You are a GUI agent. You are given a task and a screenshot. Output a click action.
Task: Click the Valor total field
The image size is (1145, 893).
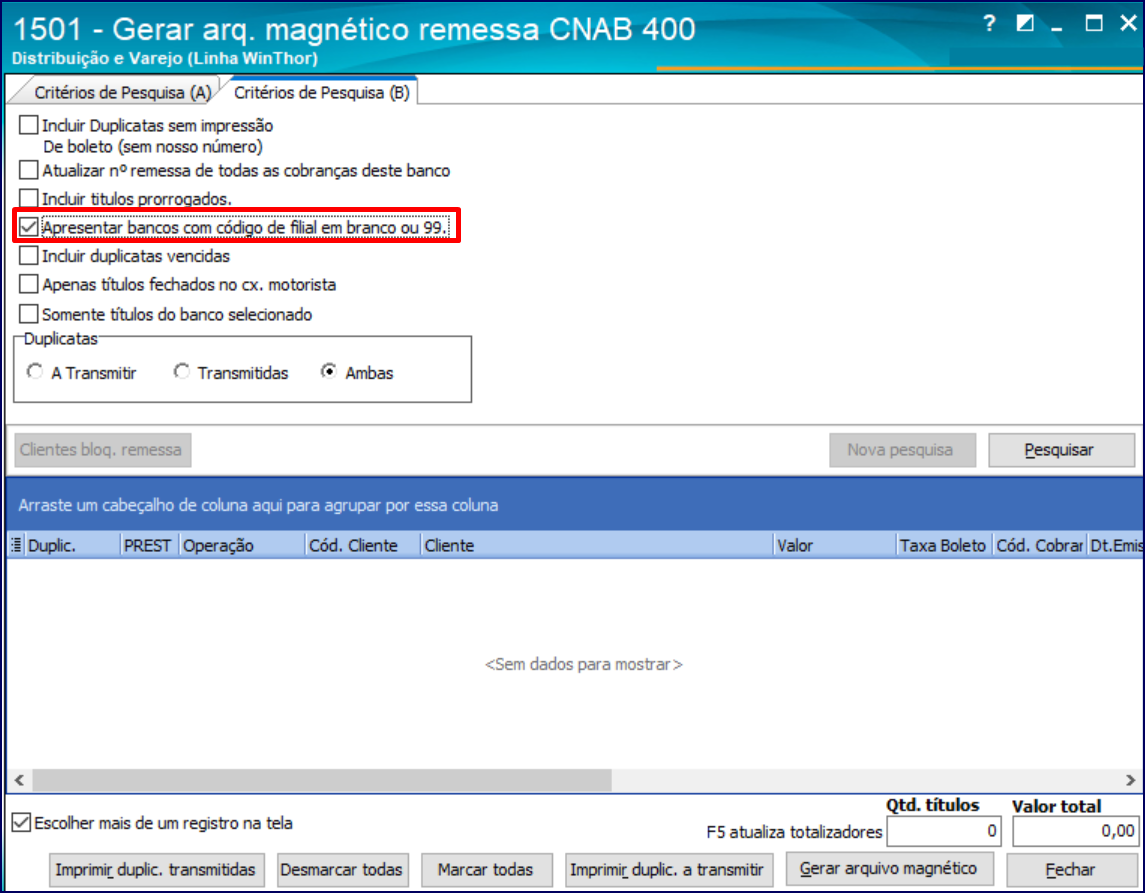pyautogui.click(x=1076, y=831)
